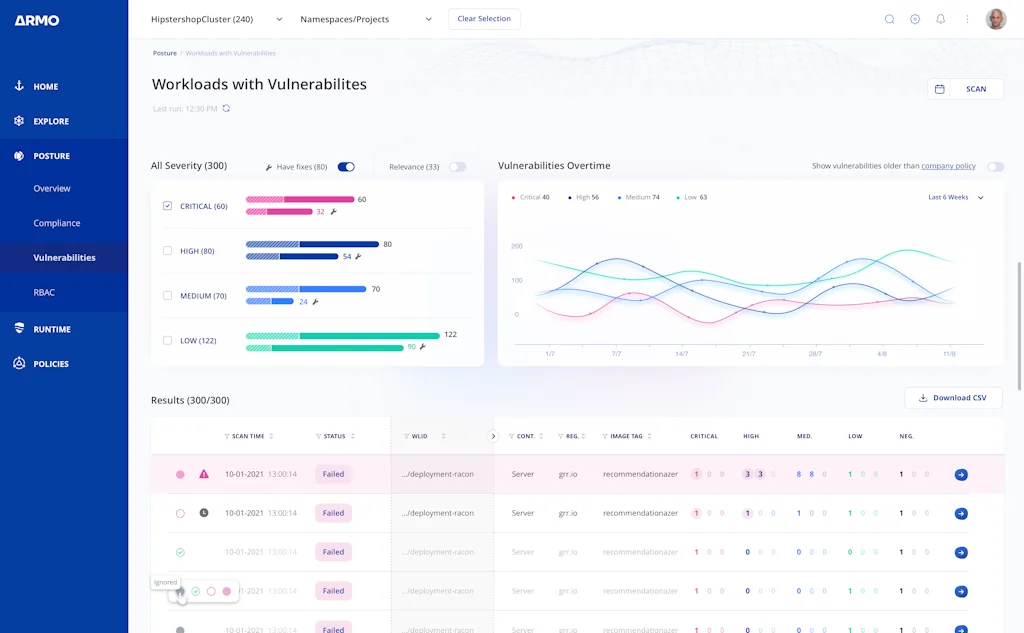
Task: Click the search icon in top bar
Action: [x=889, y=19]
